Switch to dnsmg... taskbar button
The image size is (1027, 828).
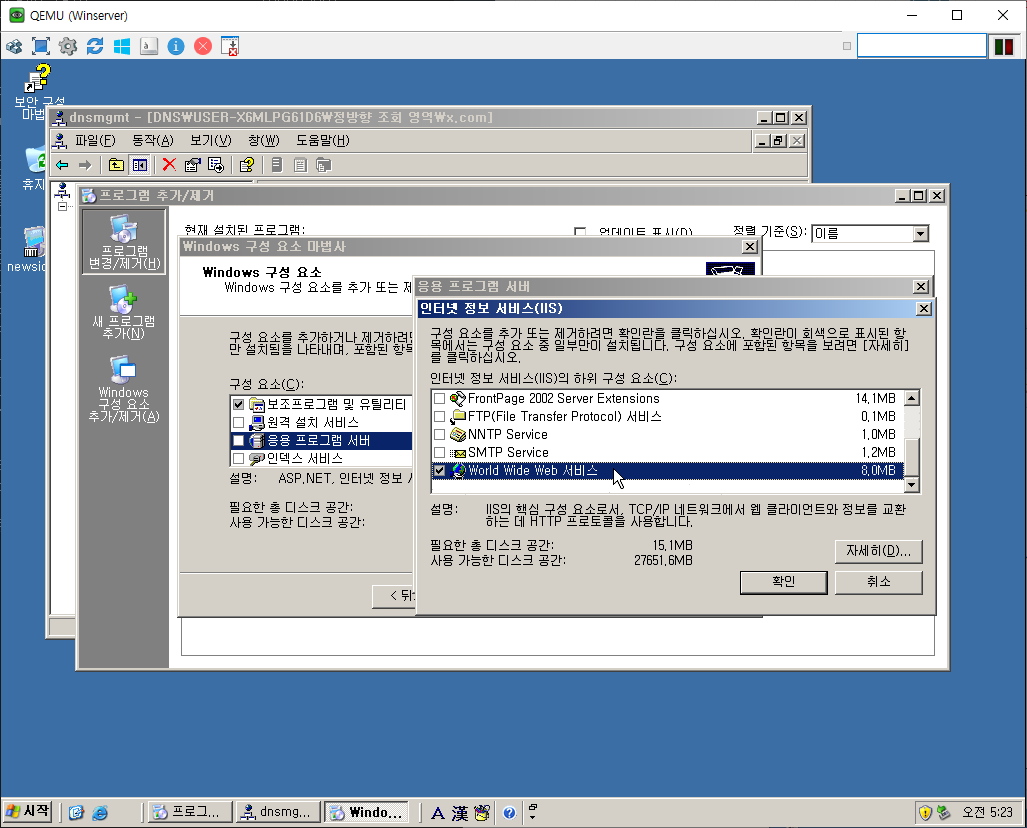[278, 812]
